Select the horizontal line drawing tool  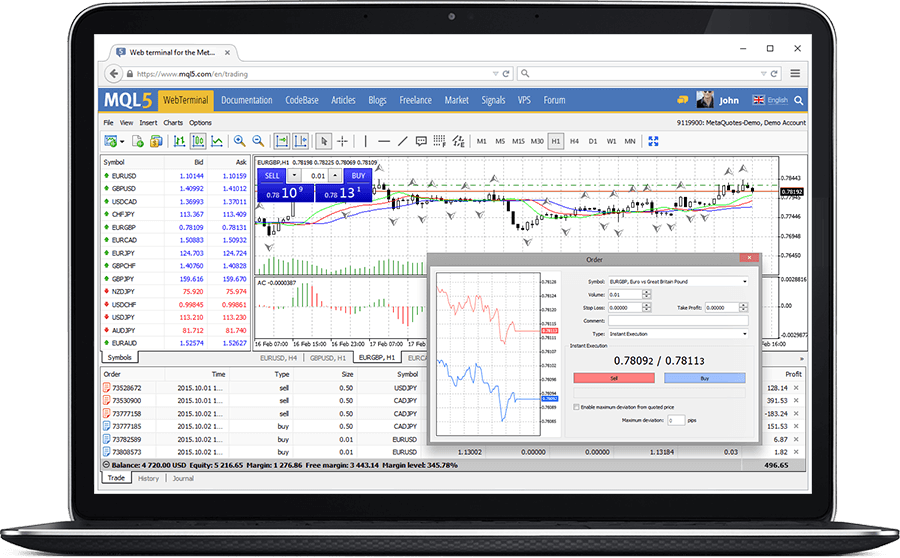coord(384,141)
